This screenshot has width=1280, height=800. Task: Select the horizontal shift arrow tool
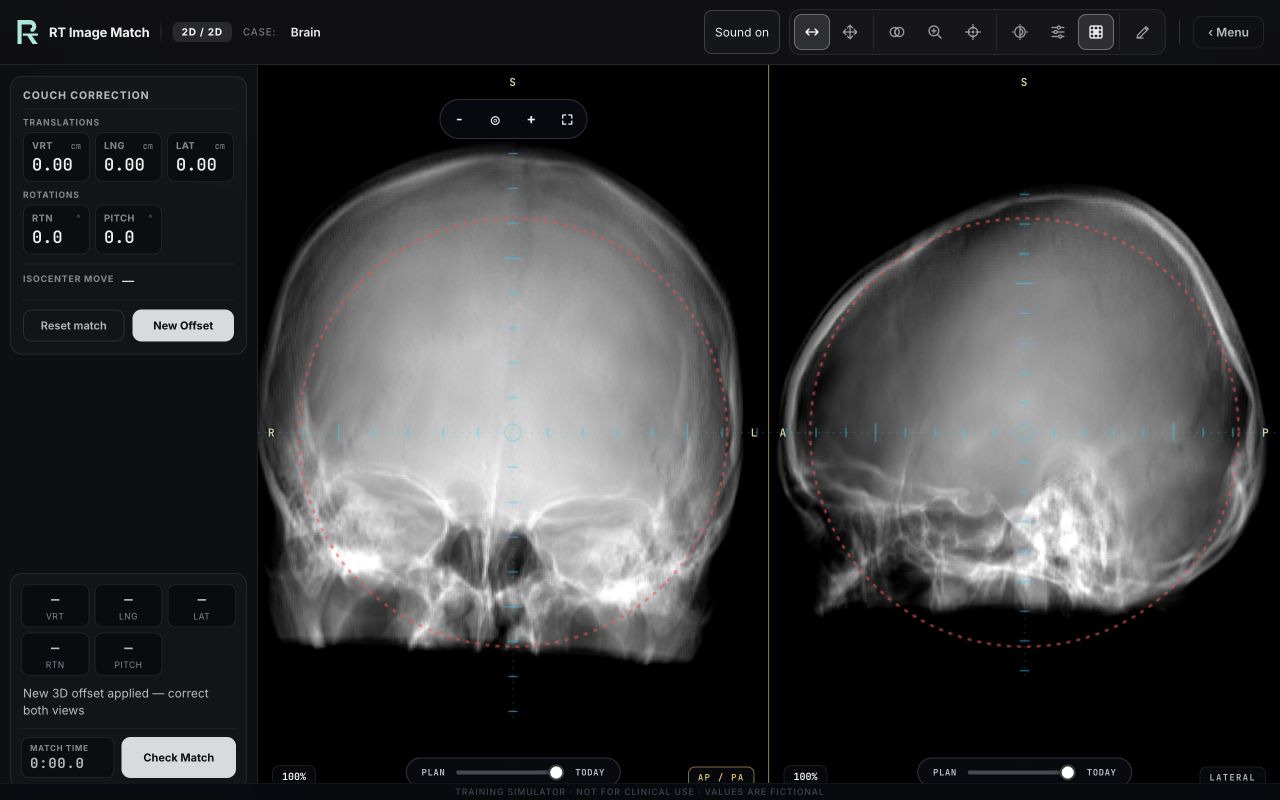(812, 32)
